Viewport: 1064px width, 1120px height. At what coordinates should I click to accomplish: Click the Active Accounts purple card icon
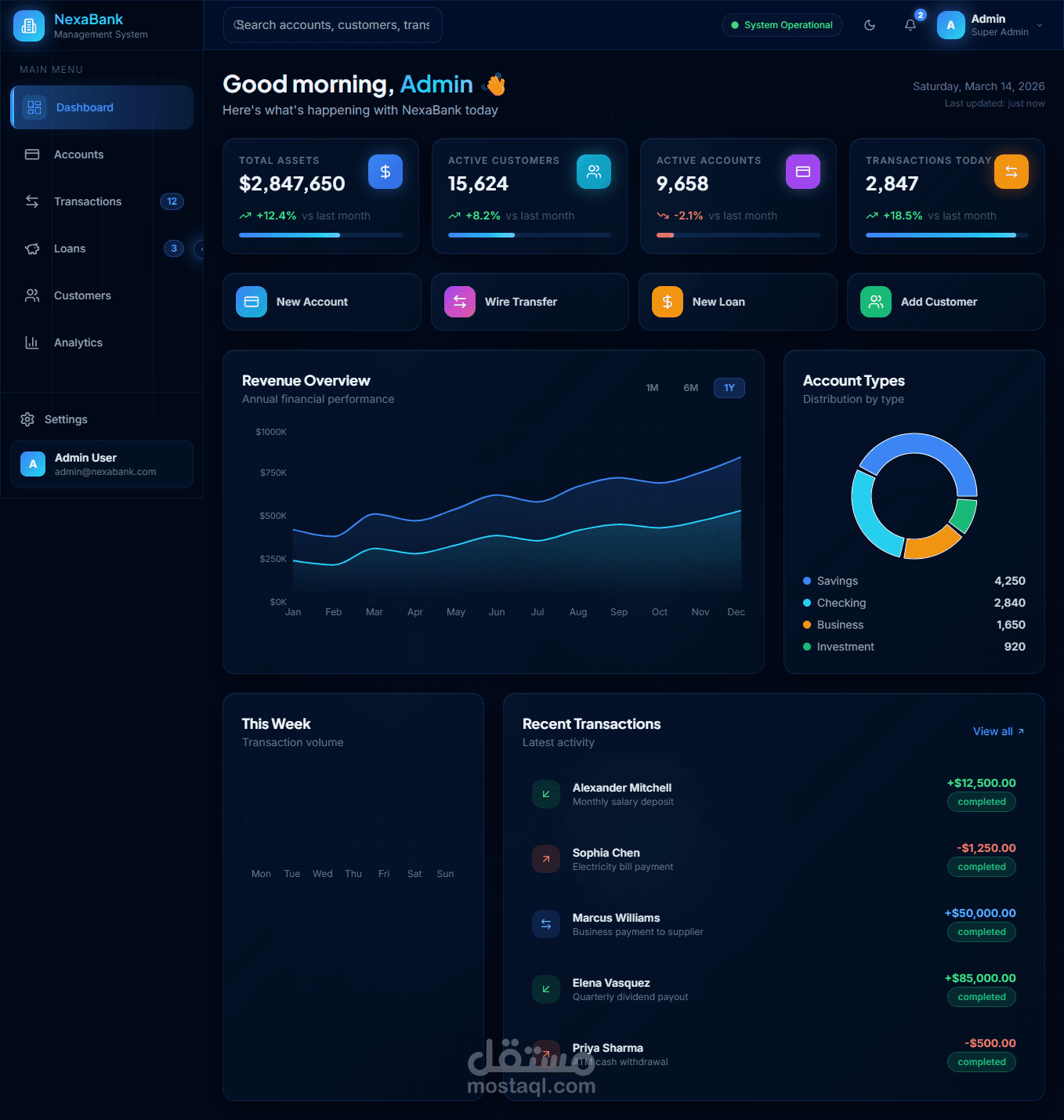(x=803, y=172)
